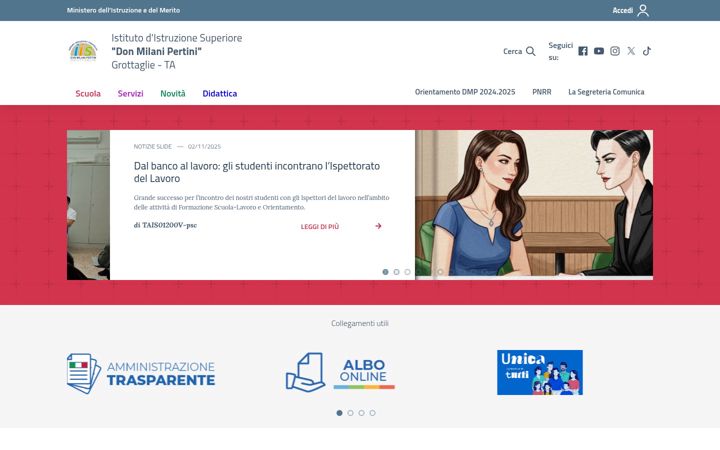Viewport: 720px width, 450px height.
Task: Click Ministero dell'Istruzione e del Merito link
Action: [123, 10]
